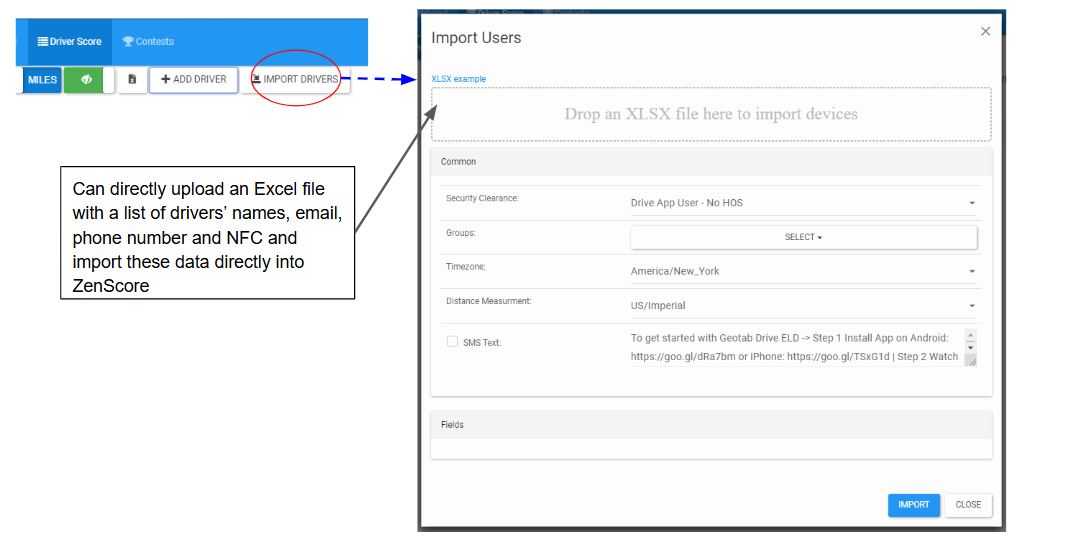1078x542 pixels.
Task: Open the Timezone America/New_York dropdown
Action: (803, 271)
